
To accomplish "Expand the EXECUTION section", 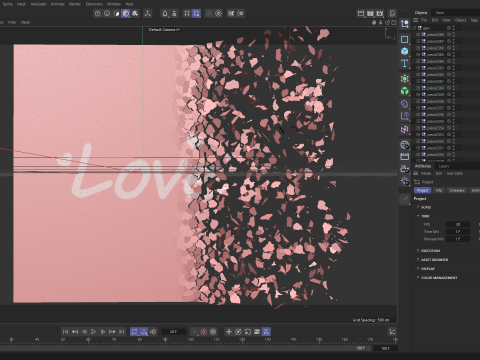I will (x=418, y=250).
